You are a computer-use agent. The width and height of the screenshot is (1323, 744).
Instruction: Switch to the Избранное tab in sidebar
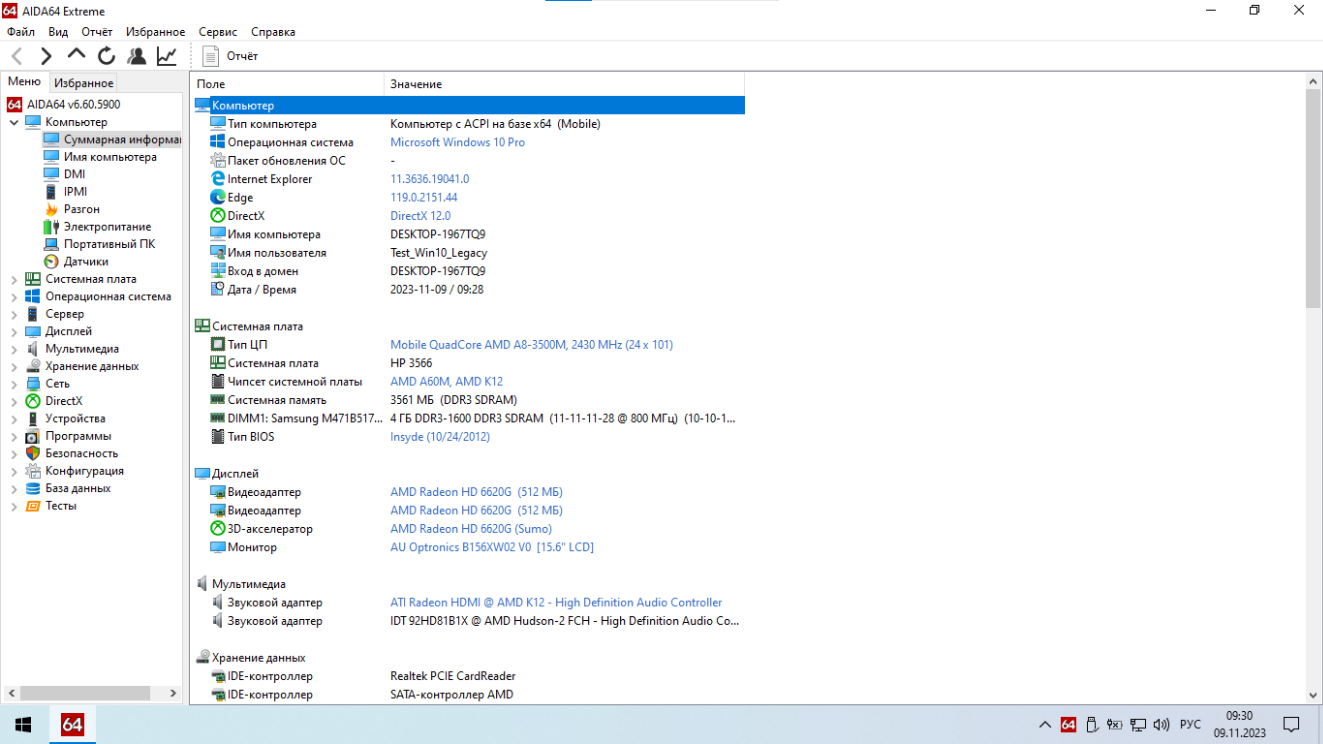[84, 83]
